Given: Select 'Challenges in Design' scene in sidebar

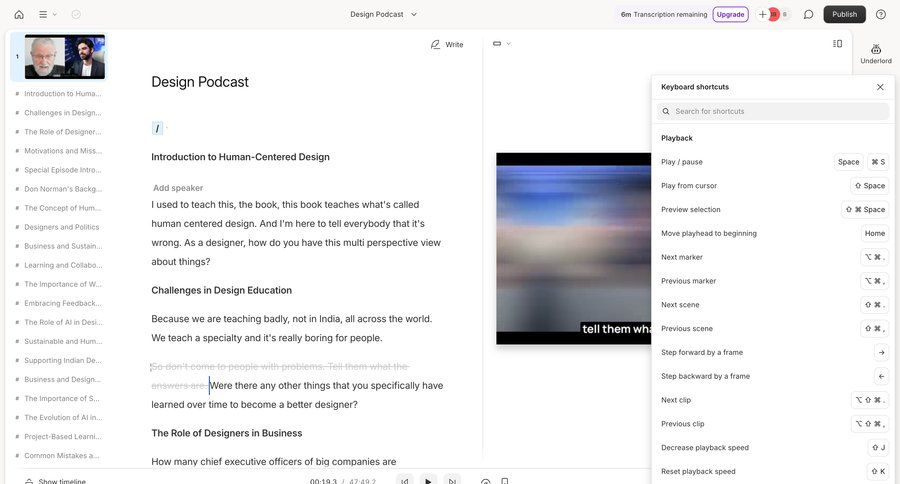Looking at the screenshot, I should pos(61,113).
